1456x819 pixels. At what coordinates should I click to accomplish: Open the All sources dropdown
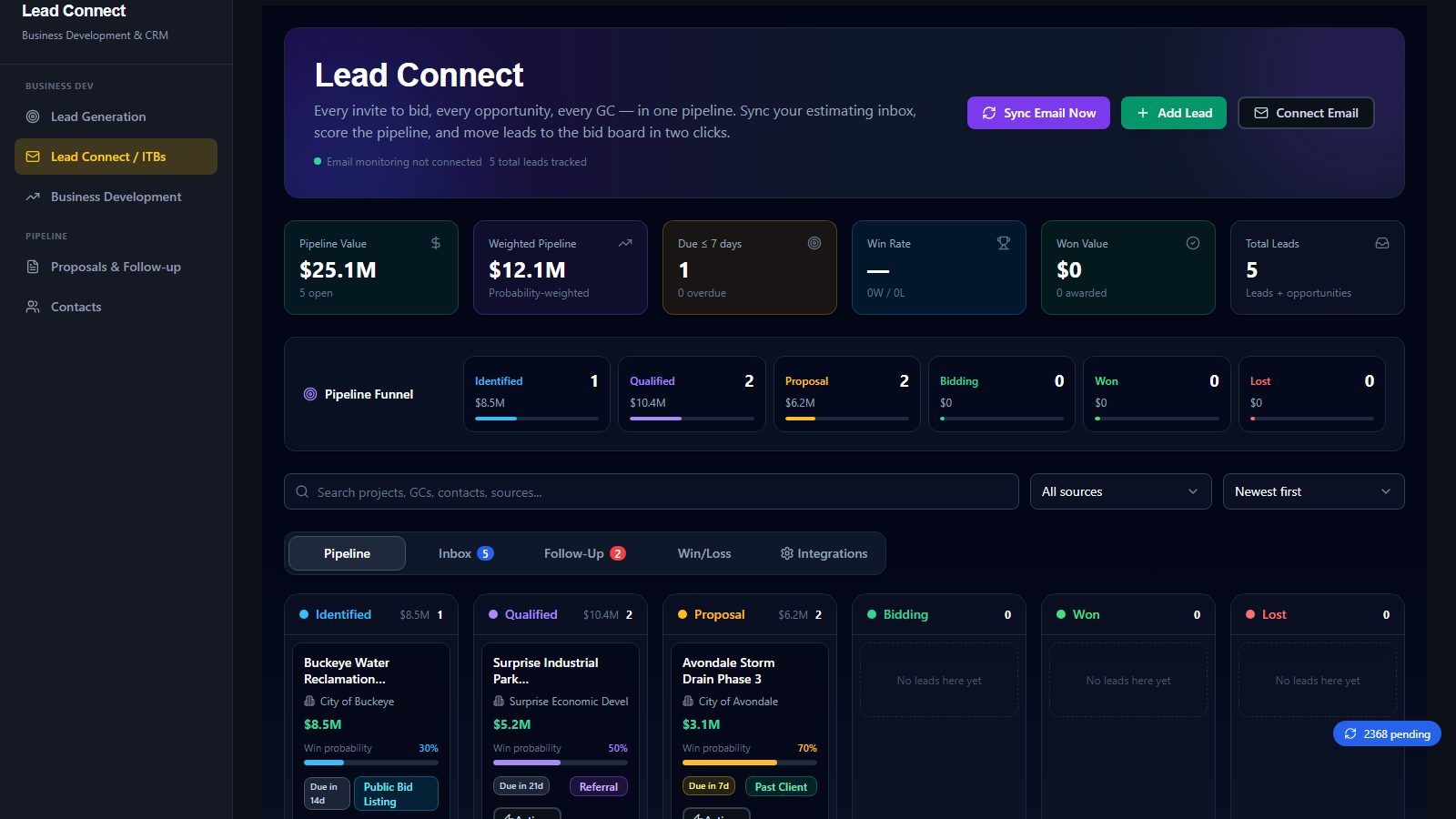point(1121,491)
